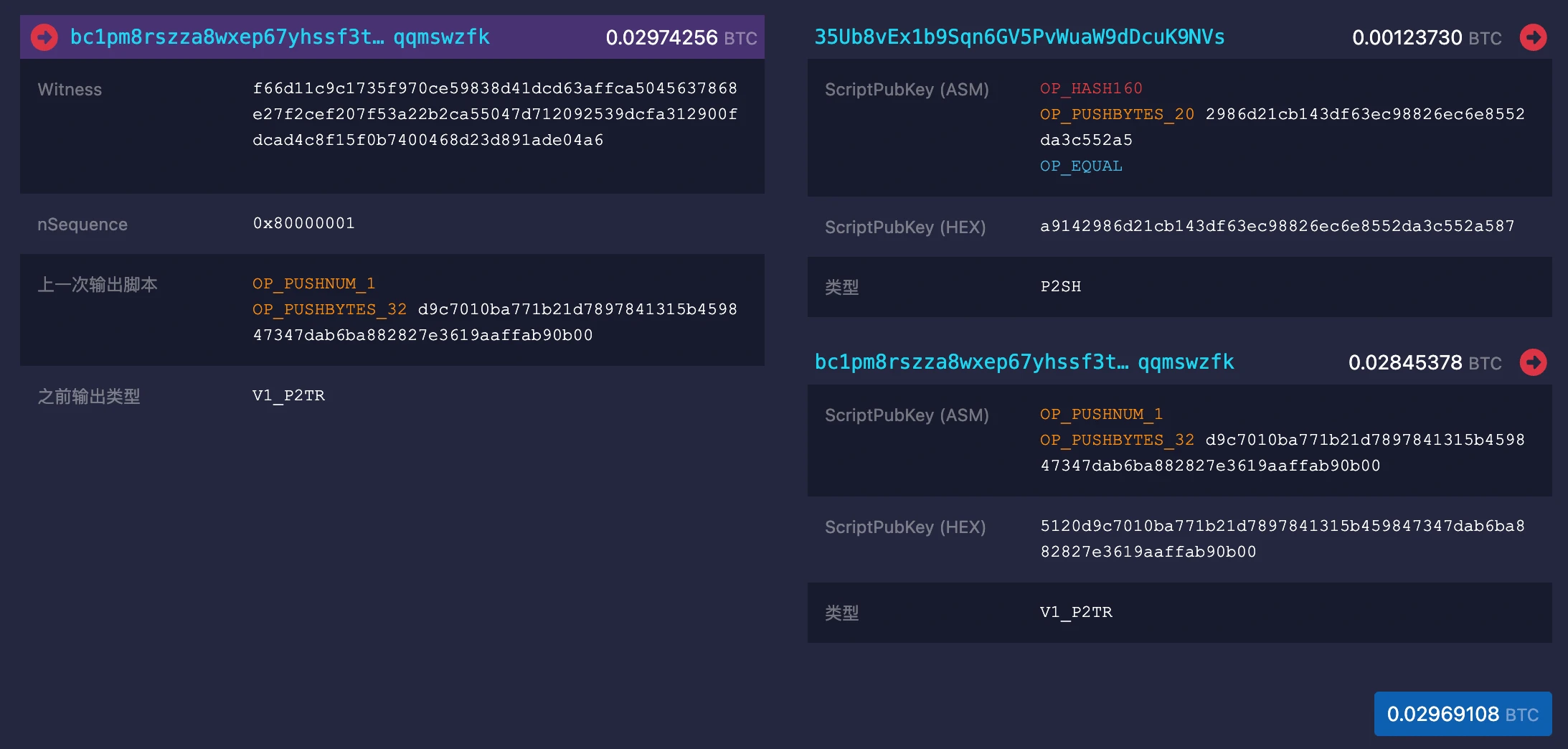Click the ScriptPubKey HEX starting with a9142986

1277,226
